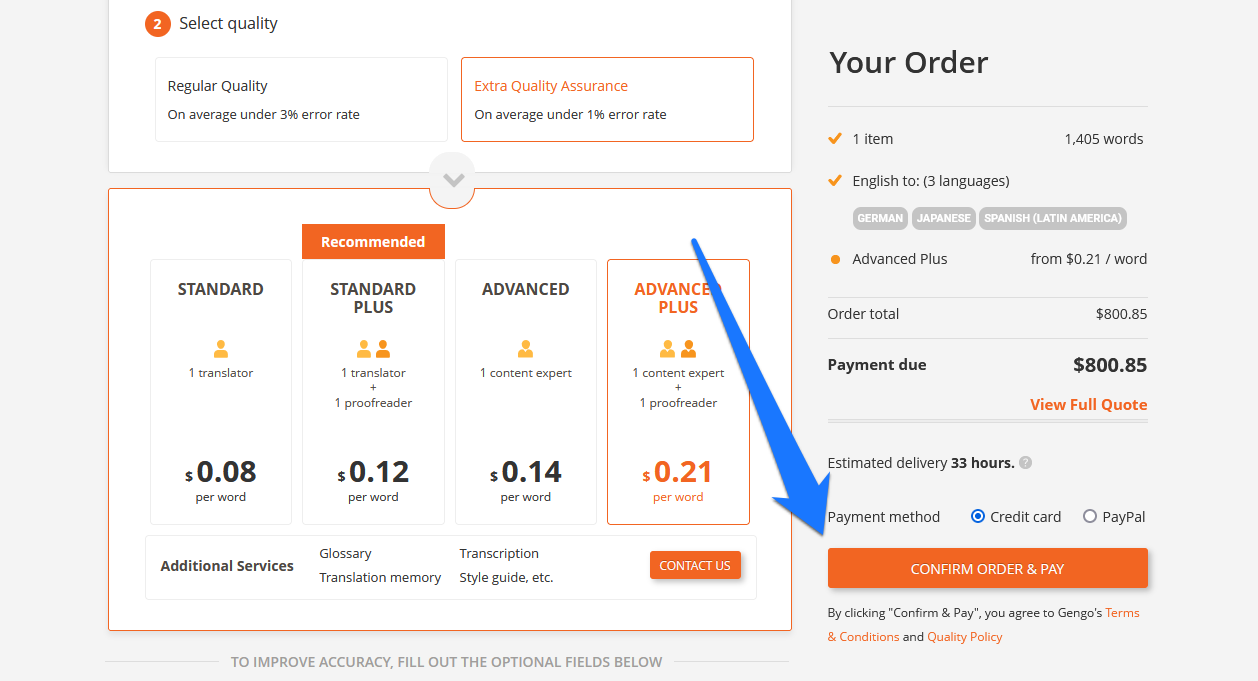Screen dimensions: 1258x681
Task: Click the Payment due $800.85 amount
Action: (x=1110, y=365)
